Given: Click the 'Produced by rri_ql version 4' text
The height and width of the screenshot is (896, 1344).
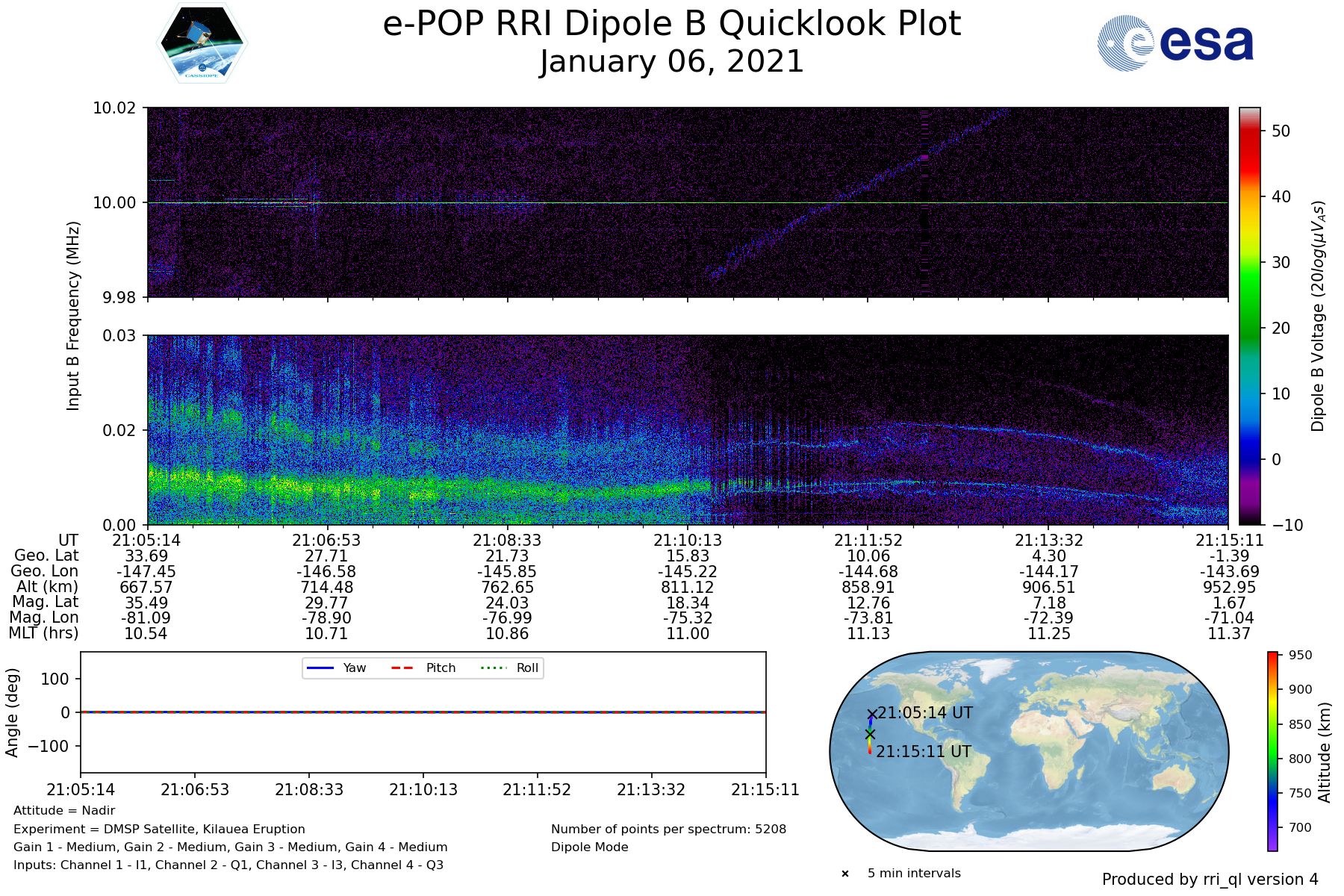Looking at the screenshot, I should (x=1210, y=880).
